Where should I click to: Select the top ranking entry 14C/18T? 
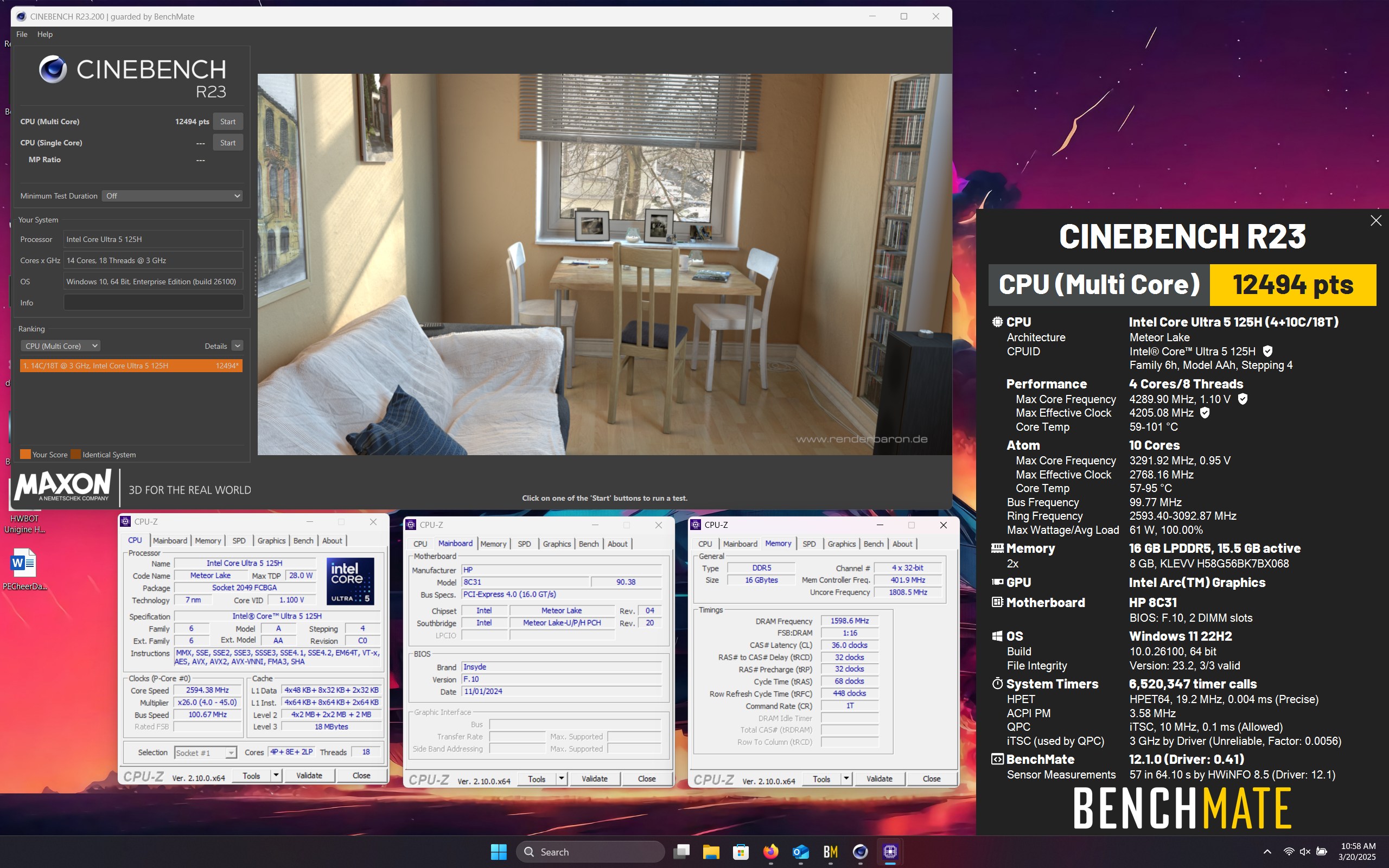pos(131,366)
